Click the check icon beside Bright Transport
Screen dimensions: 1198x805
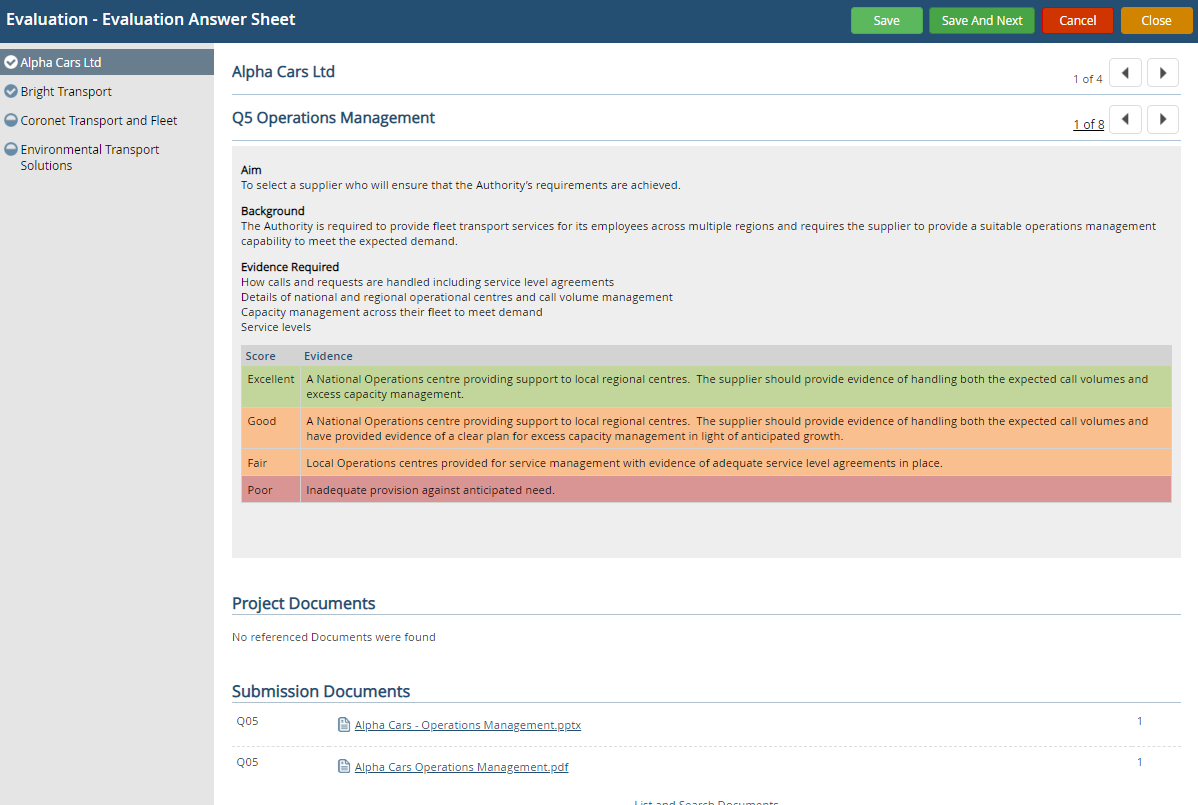(12, 91)
